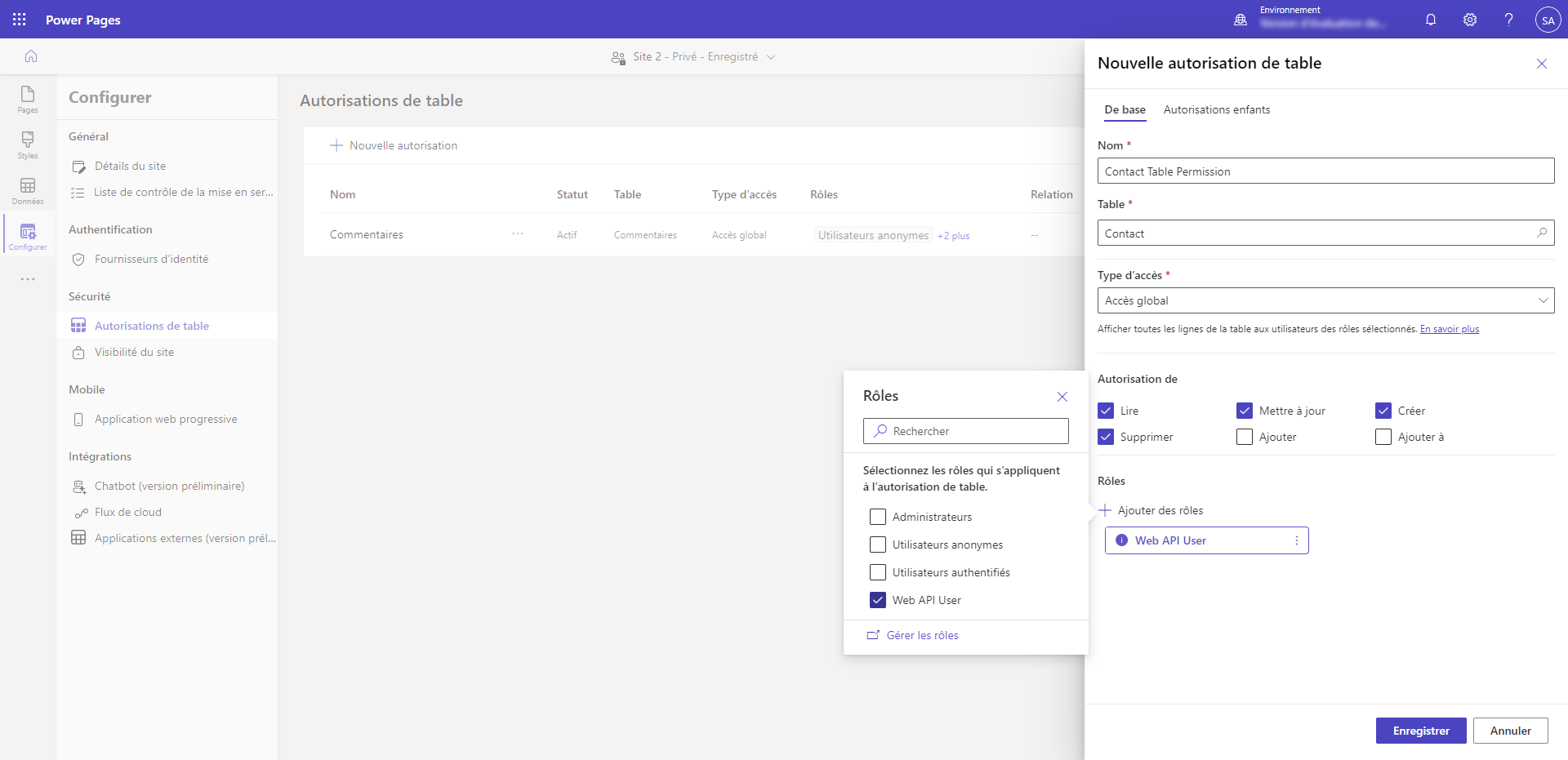Open the Gérer les rôles link
This screenshot has height=760, width=1568.
(x=923, y=635)
